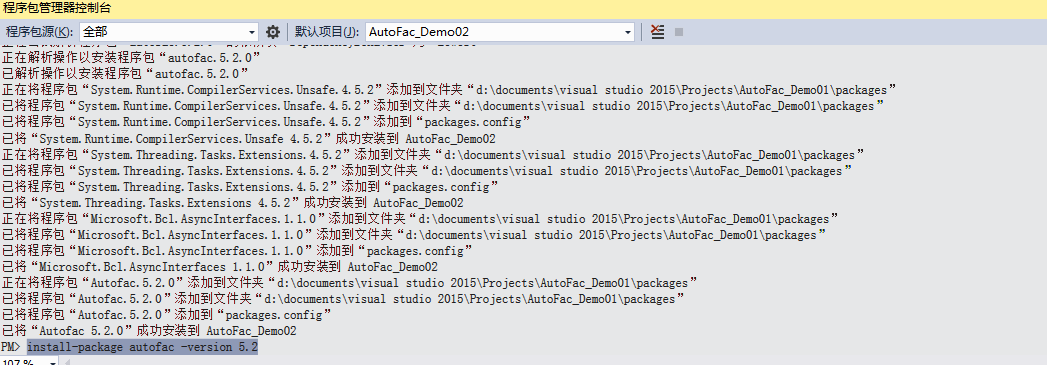
Task: Click the System.Threading.Tasks.Extensions added to packages.config line
Action: 250,186
